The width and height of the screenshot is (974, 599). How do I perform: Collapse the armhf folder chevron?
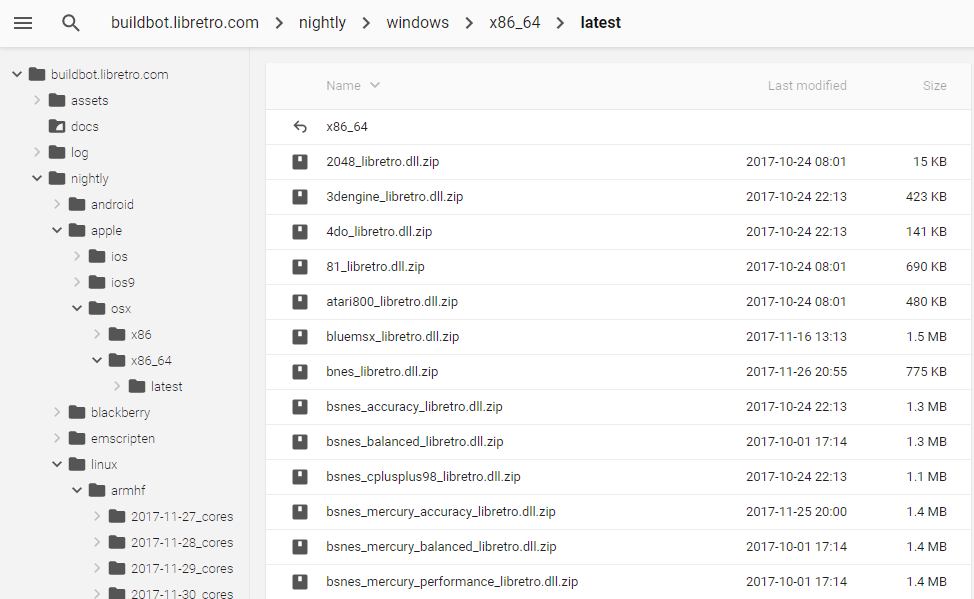point(77,490)
